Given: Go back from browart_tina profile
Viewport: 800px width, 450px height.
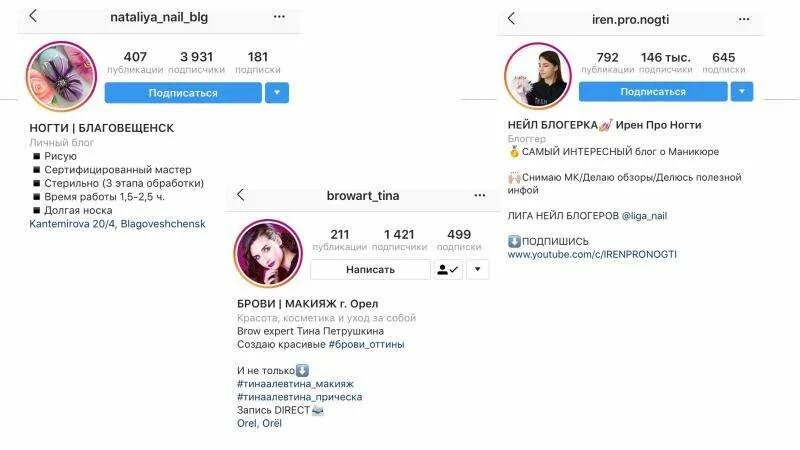Looking at the screenshot, I should 241,194.
